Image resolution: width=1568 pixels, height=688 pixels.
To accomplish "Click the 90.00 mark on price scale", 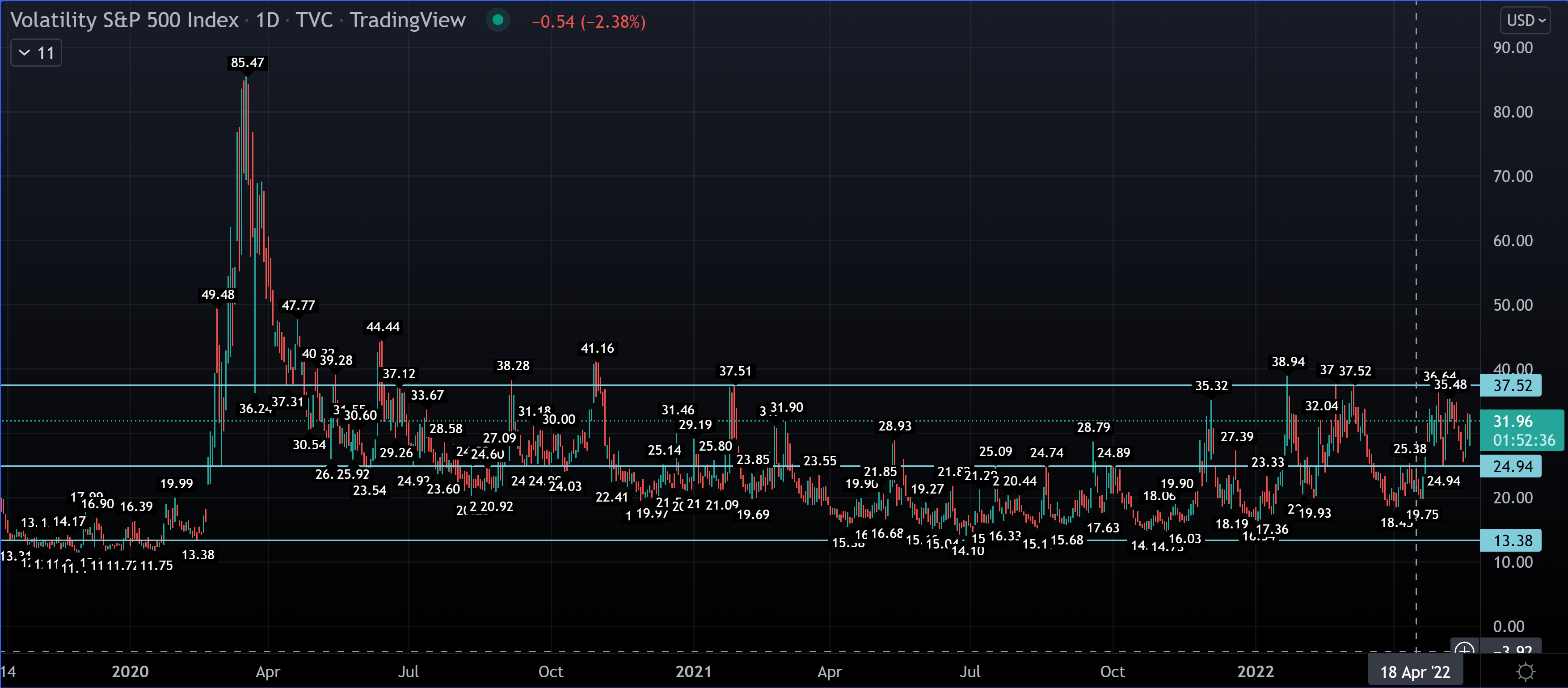I will [1513, 47].
